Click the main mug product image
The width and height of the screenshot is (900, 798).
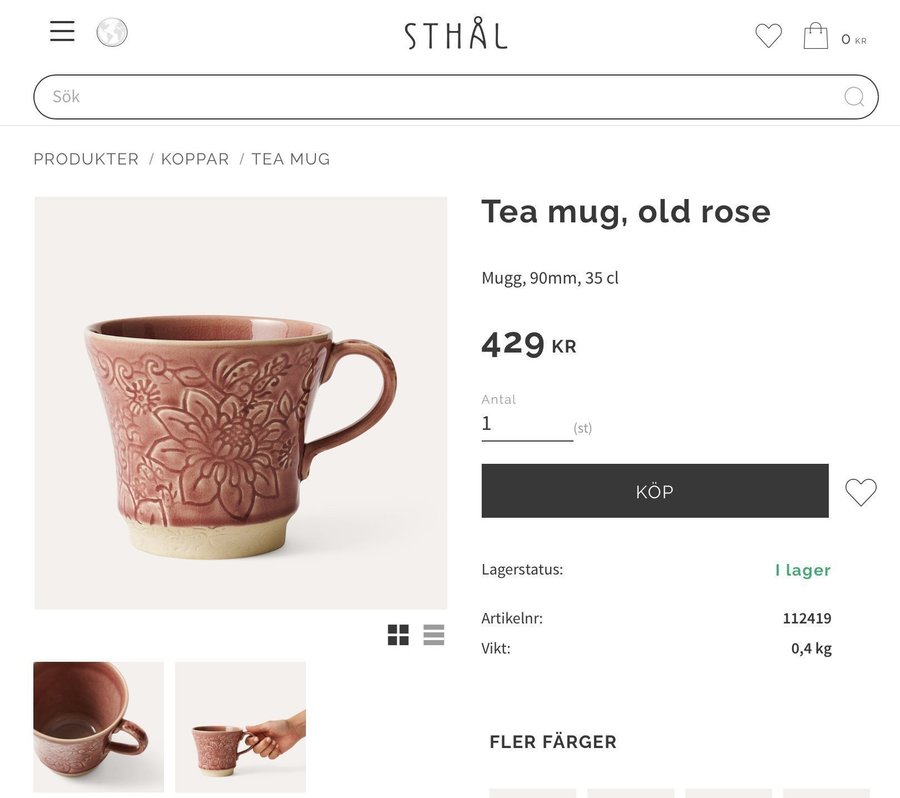coord(241,402)
